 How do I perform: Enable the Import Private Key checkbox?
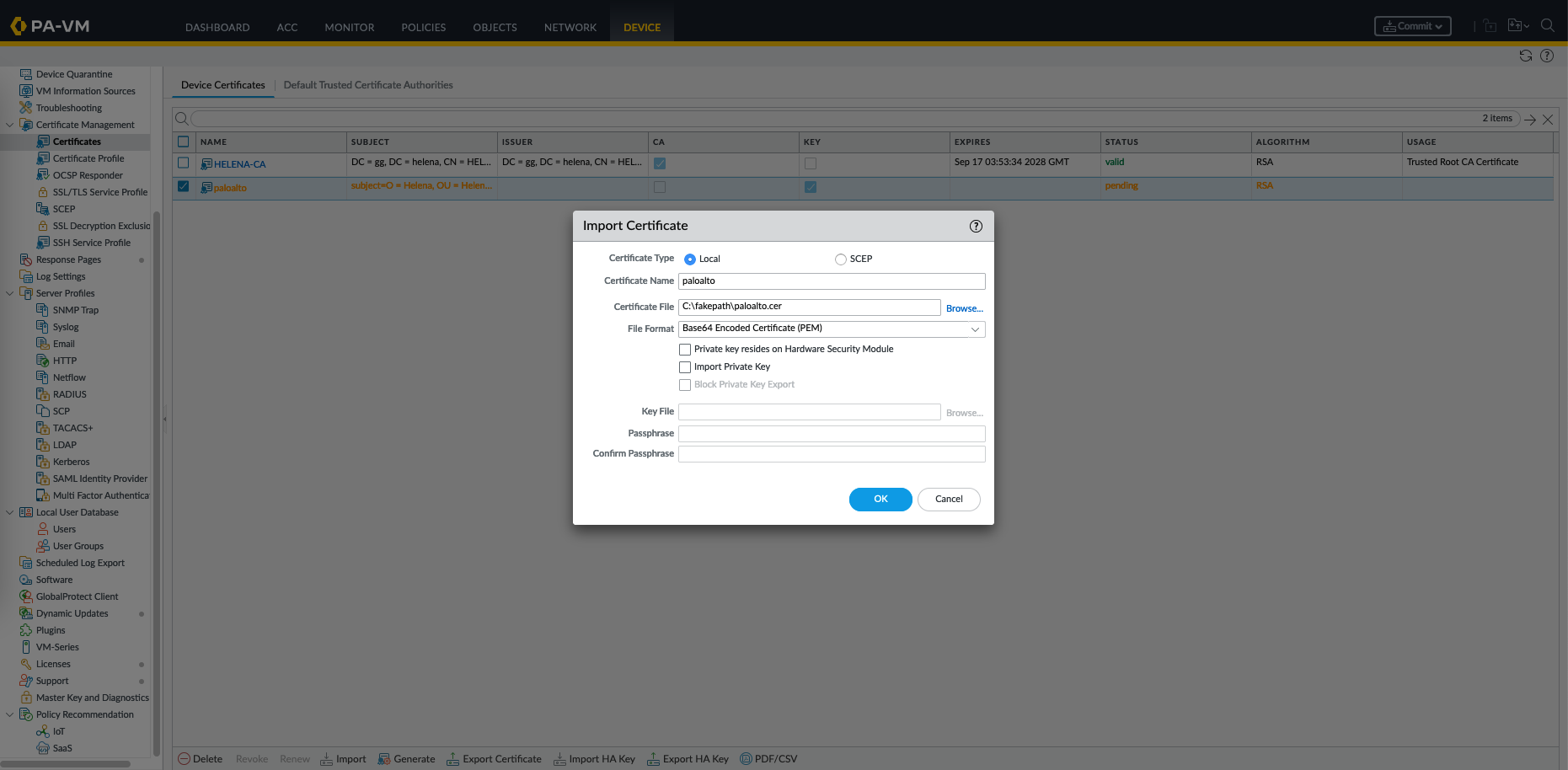pos(685,367)
